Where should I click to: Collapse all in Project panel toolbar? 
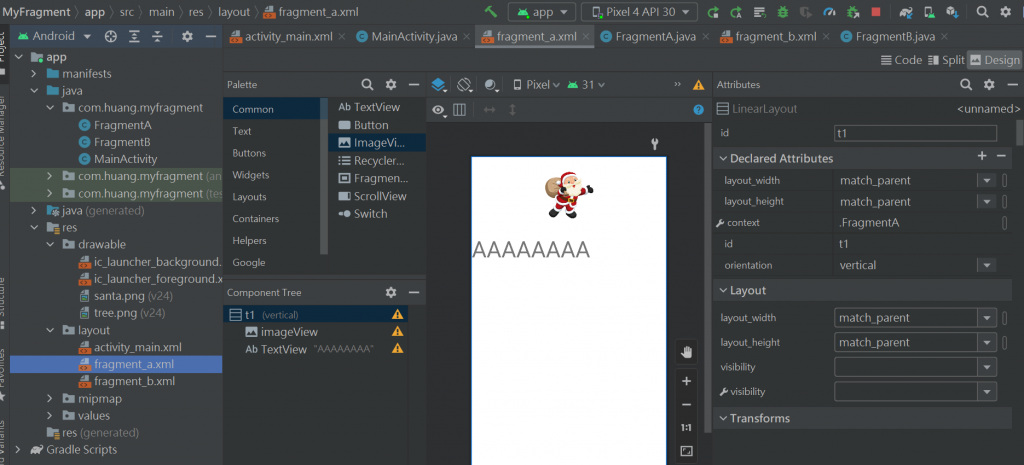click(157, 37)
